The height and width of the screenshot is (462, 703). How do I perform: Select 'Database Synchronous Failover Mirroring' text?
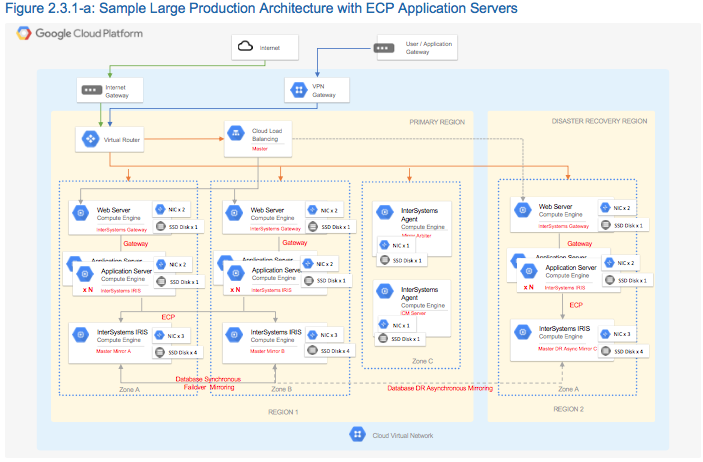click(x=208, y=383)
